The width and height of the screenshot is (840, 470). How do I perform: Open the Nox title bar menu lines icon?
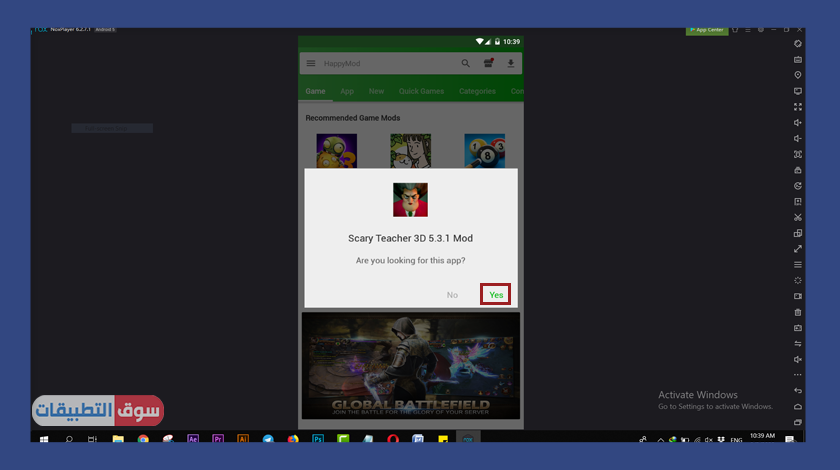(748, 30)
